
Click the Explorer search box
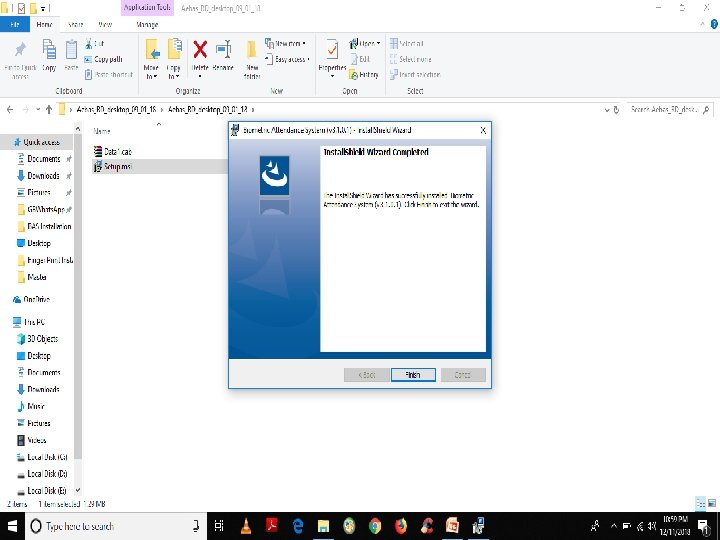coord(668,110)
